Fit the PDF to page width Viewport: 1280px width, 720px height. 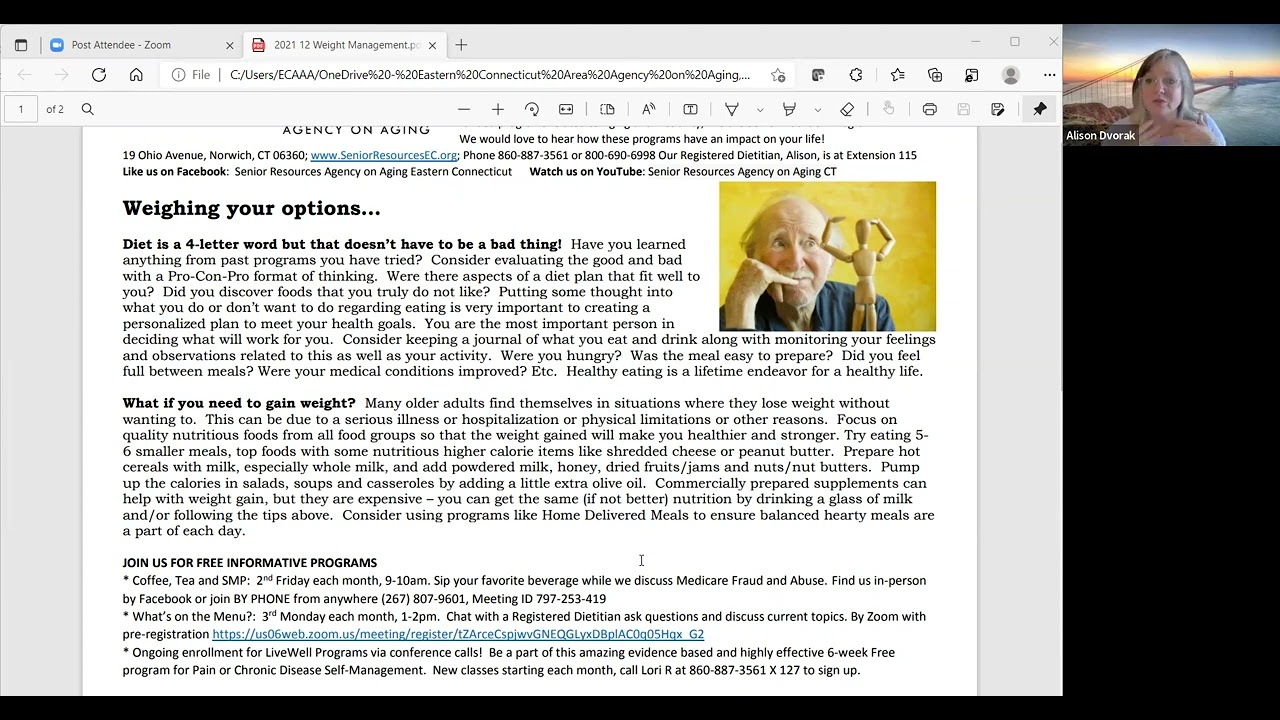[x=566, y=109]
